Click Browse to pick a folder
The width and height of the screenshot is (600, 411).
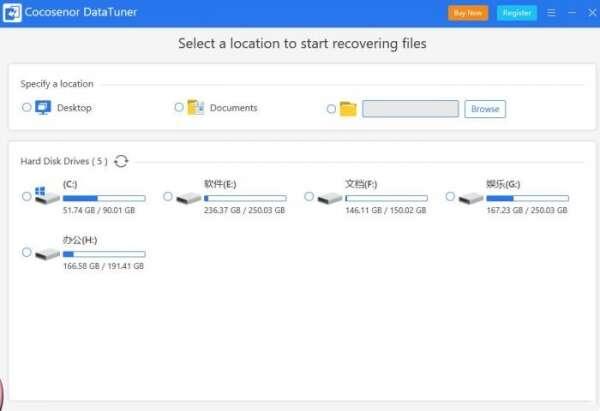pos(485,109)
